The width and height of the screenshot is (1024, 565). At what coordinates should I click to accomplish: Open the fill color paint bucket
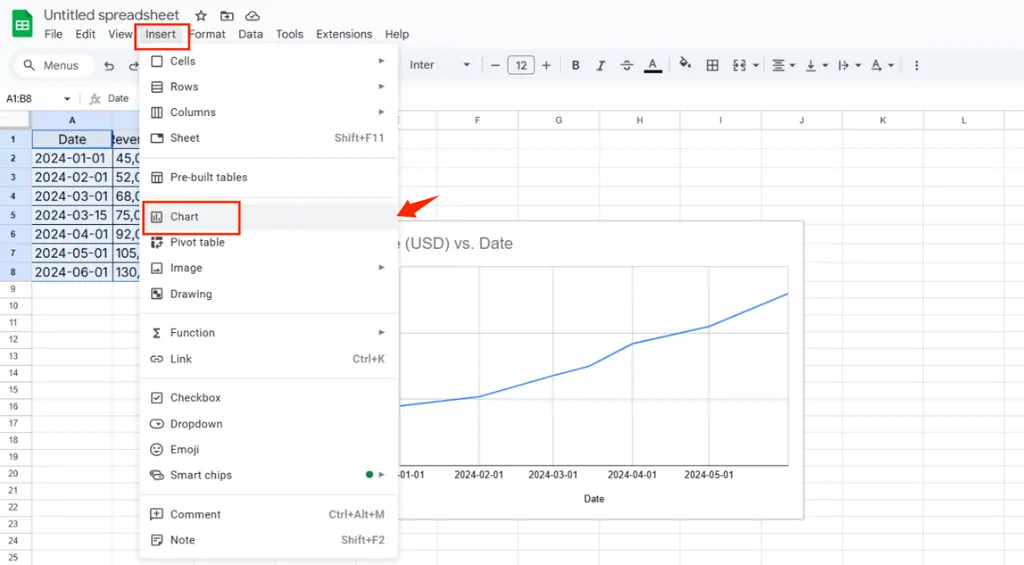[685, 64]
